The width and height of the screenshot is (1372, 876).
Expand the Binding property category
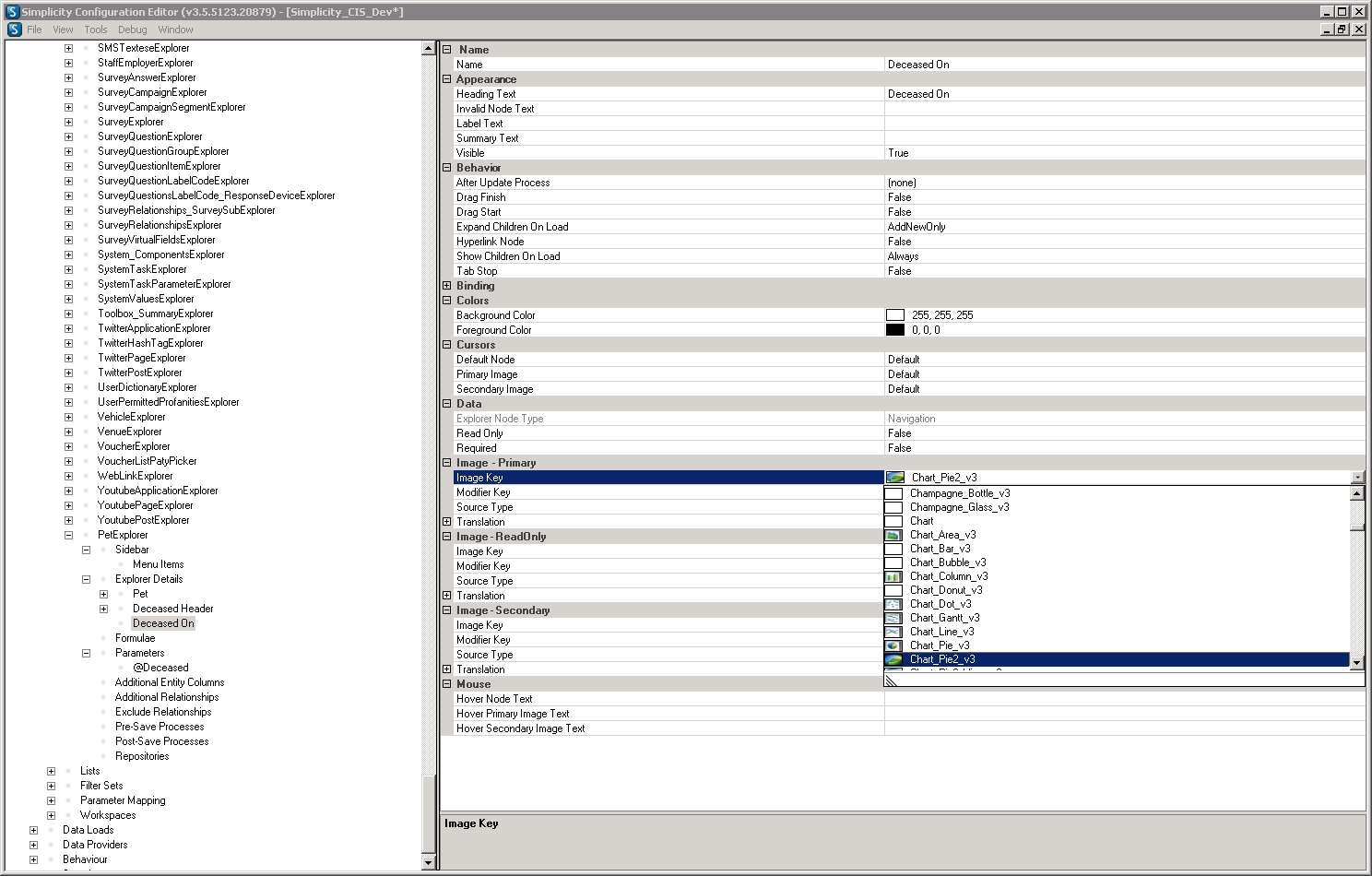447,286
